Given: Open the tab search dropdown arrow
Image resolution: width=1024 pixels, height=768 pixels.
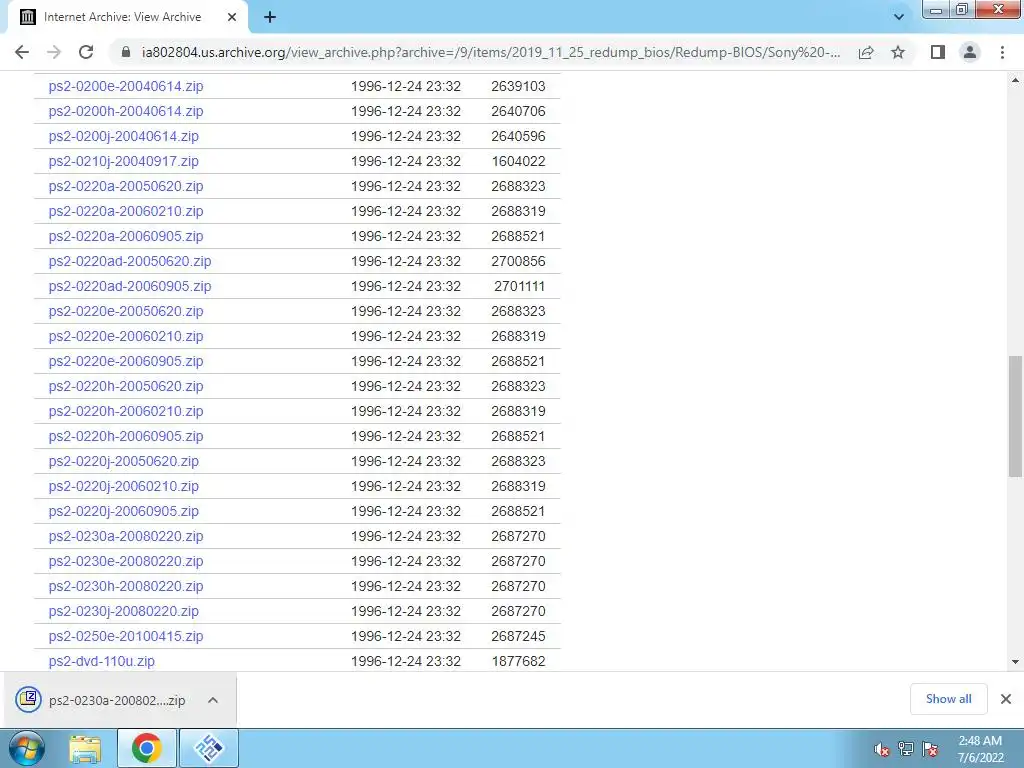Looking at the screenshot, I should click(899, 17).
